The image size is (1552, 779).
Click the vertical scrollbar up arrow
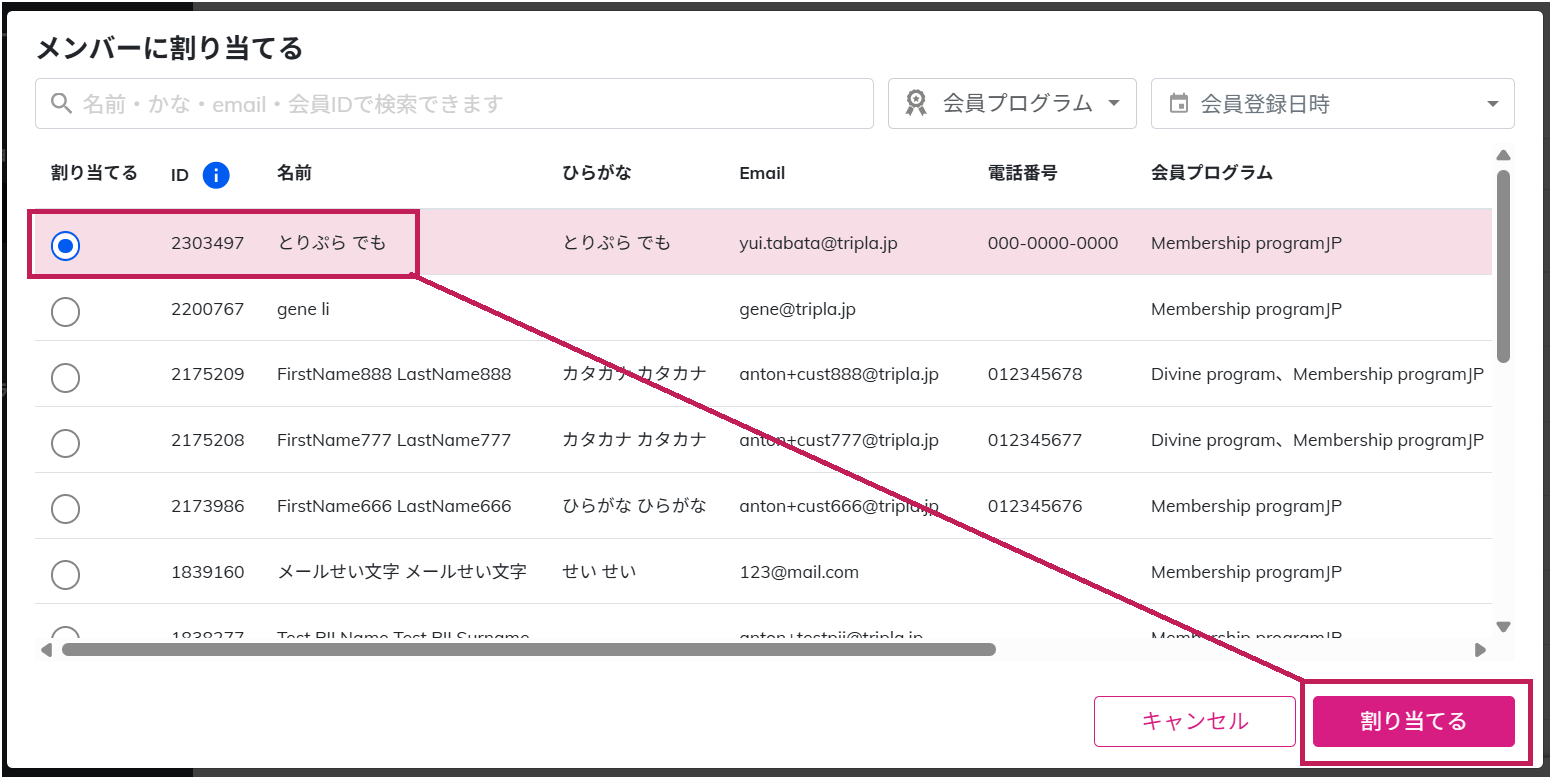[x=1502, y=155]
